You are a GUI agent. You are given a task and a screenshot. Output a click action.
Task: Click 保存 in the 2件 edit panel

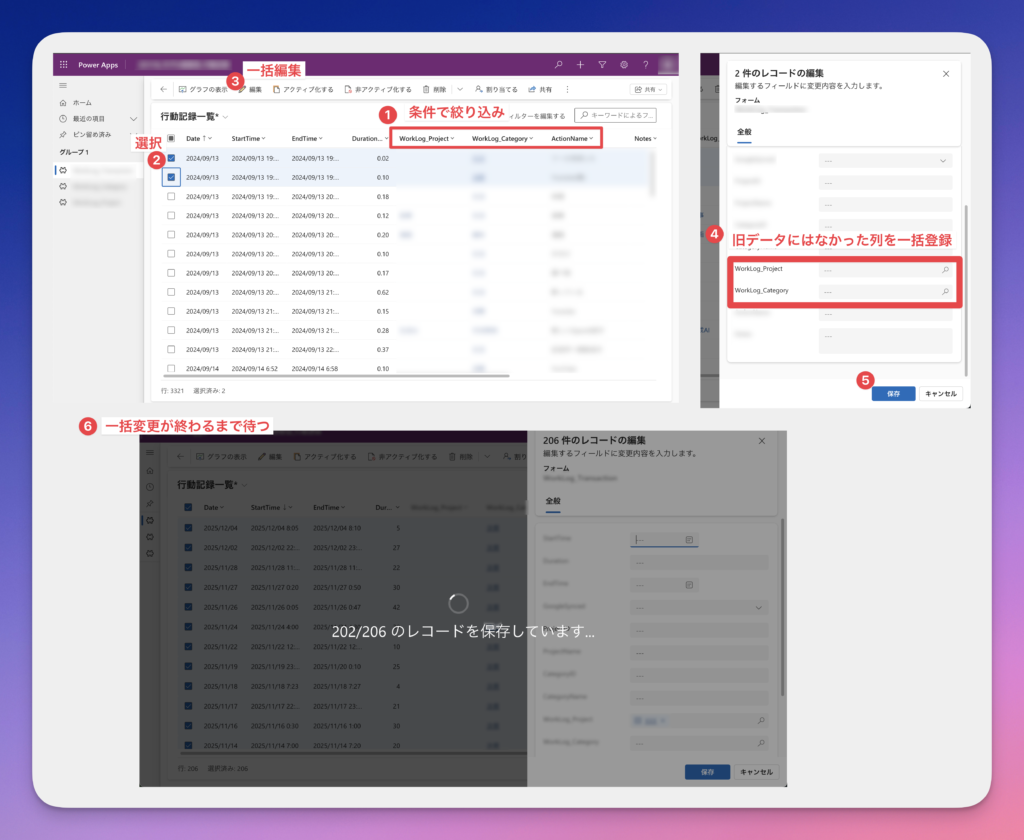[x=893, y=394]
